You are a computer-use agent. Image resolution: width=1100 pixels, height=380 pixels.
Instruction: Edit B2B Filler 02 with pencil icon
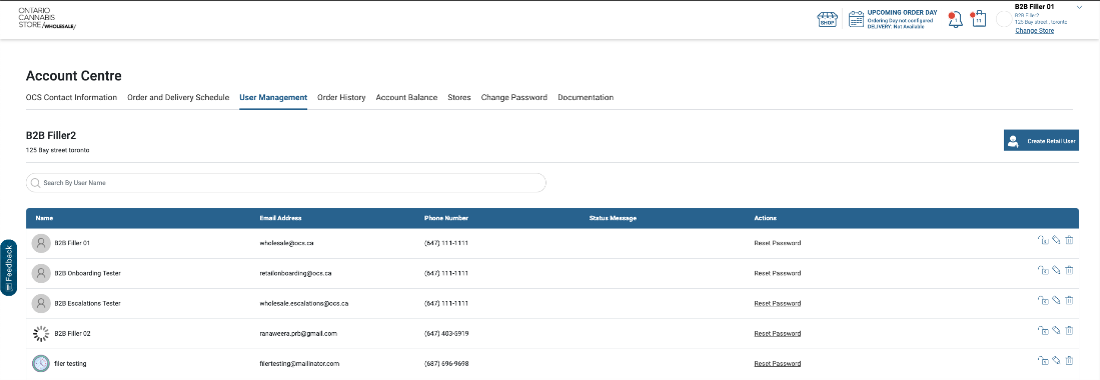point(1057,330)
